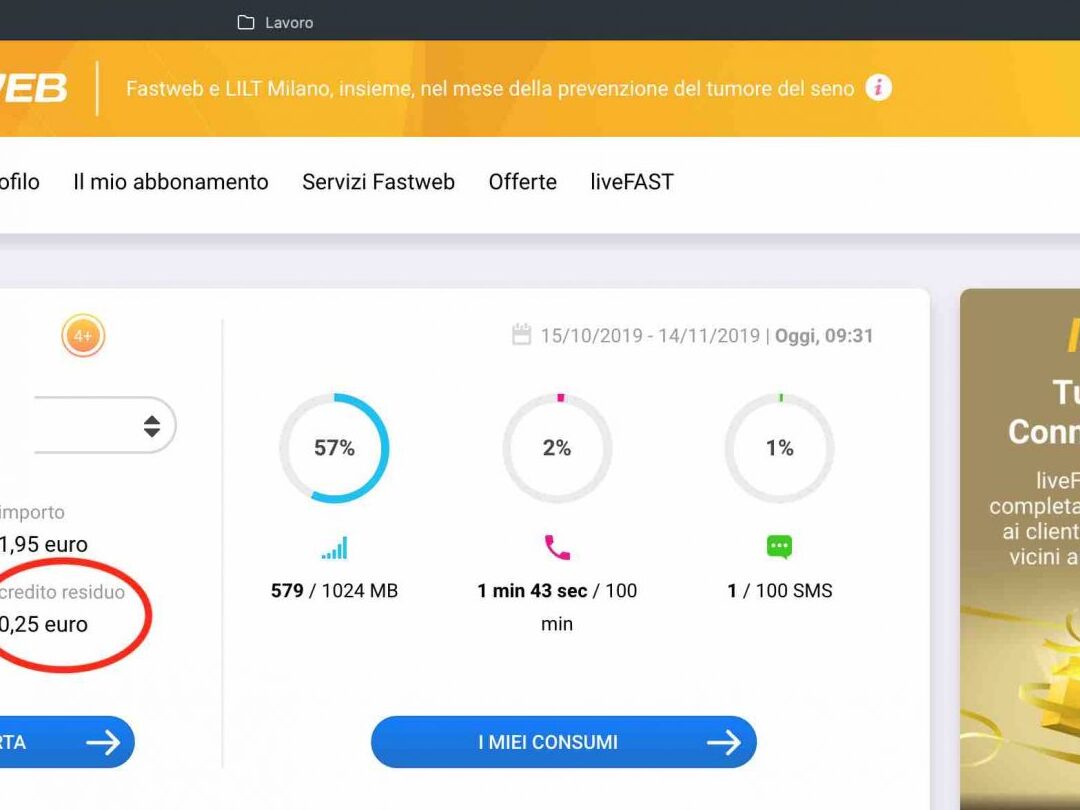1080x810 pixels.
Task: Click the info icon in banner
Action: (878, 88)
